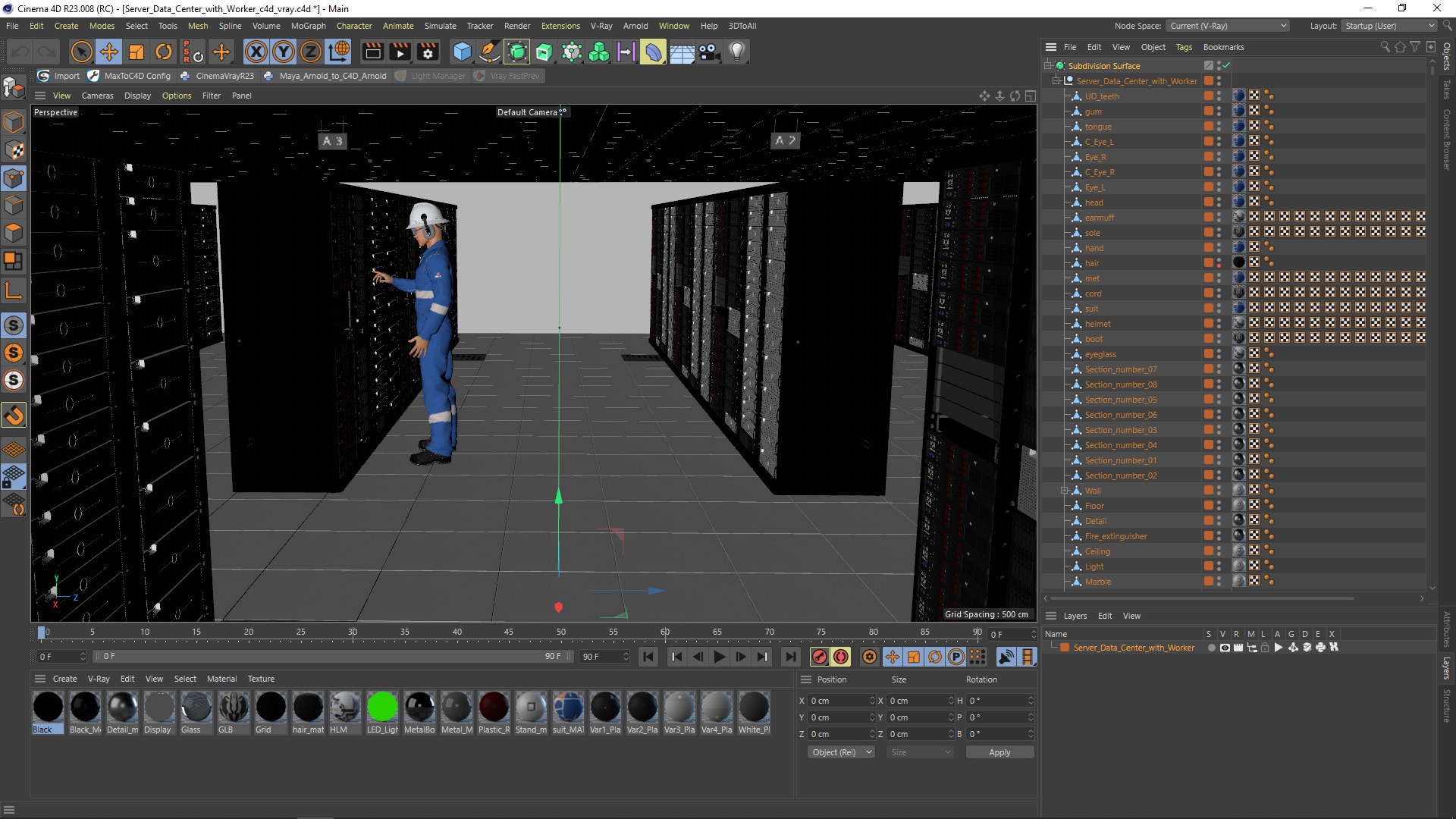Toggle Z axis lock

pyautogui.click(x=311, y=52)
